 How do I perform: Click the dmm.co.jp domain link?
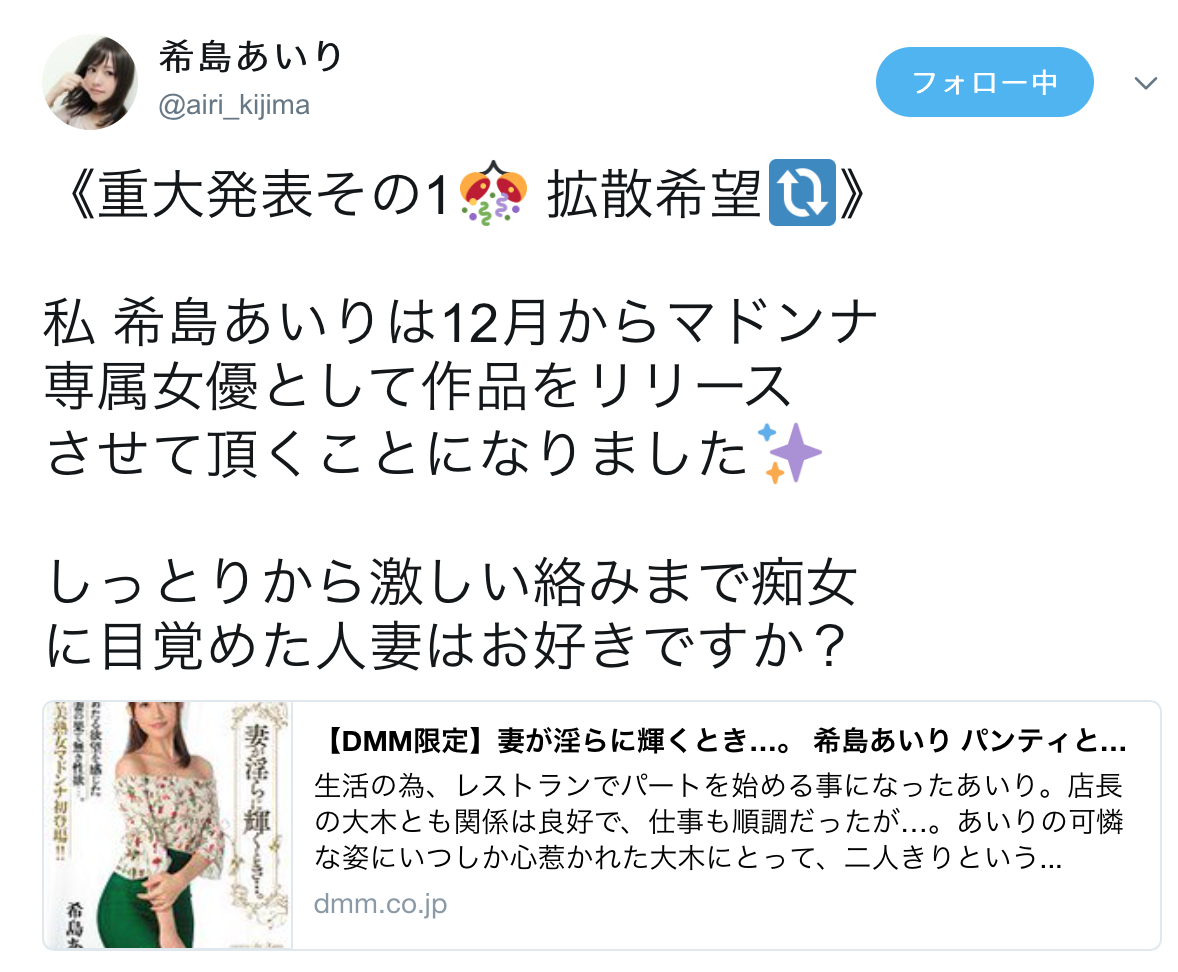(x=380, y=904)
